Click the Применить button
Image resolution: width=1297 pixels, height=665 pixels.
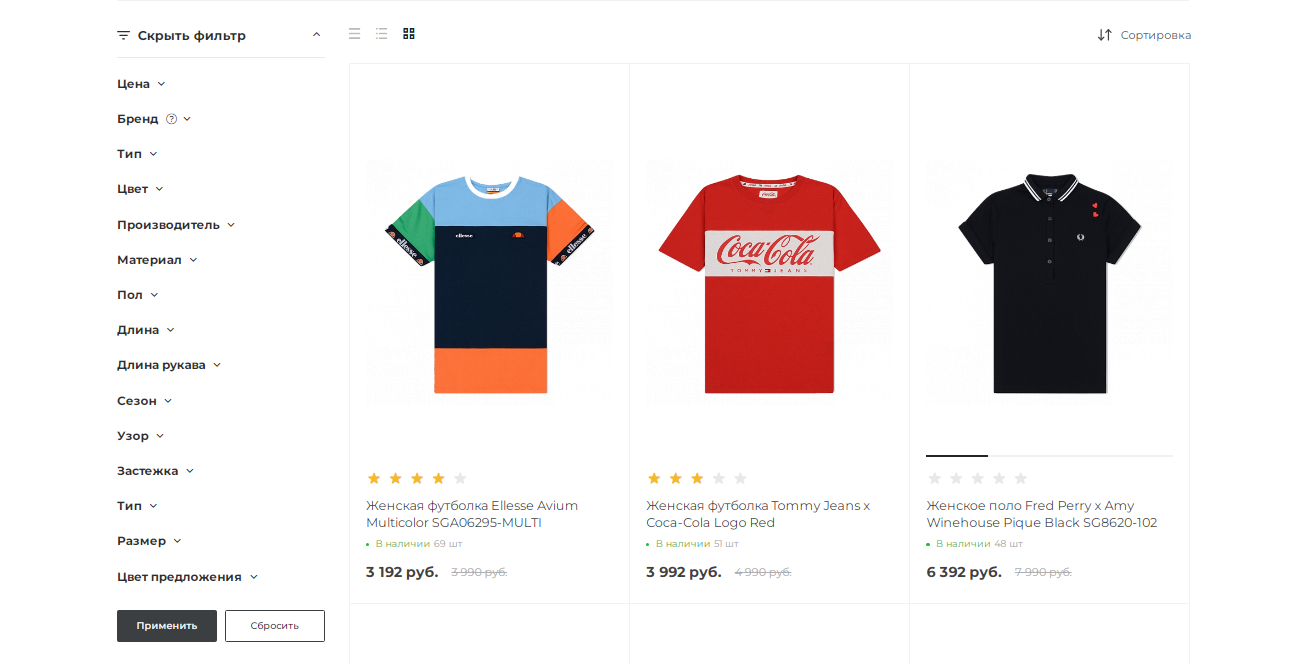[167, 626]
